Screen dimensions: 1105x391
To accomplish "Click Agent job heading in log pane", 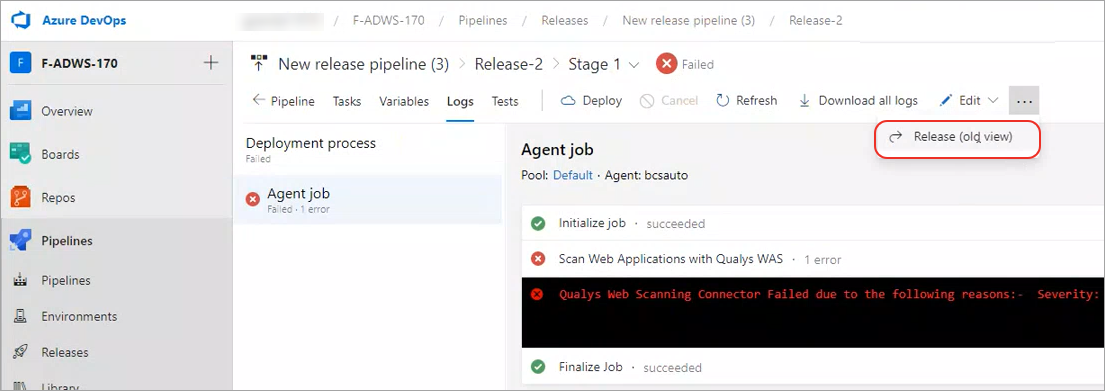I will [557, 149].
